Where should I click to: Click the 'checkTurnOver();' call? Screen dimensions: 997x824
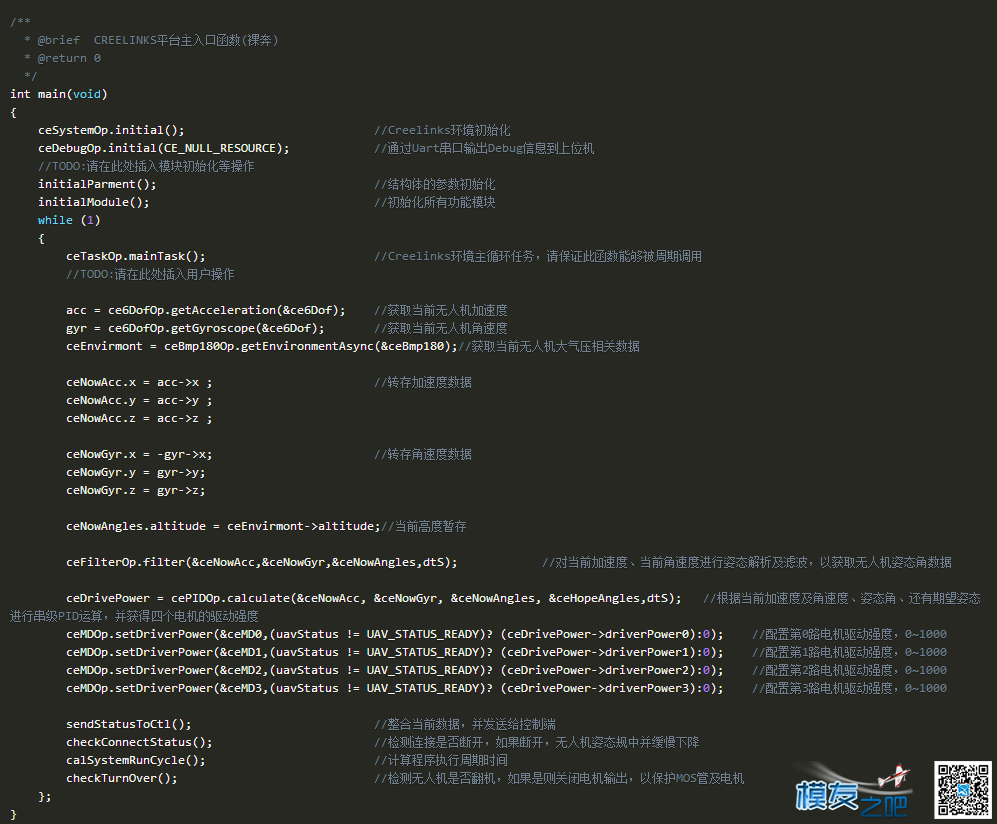point(121,778)
